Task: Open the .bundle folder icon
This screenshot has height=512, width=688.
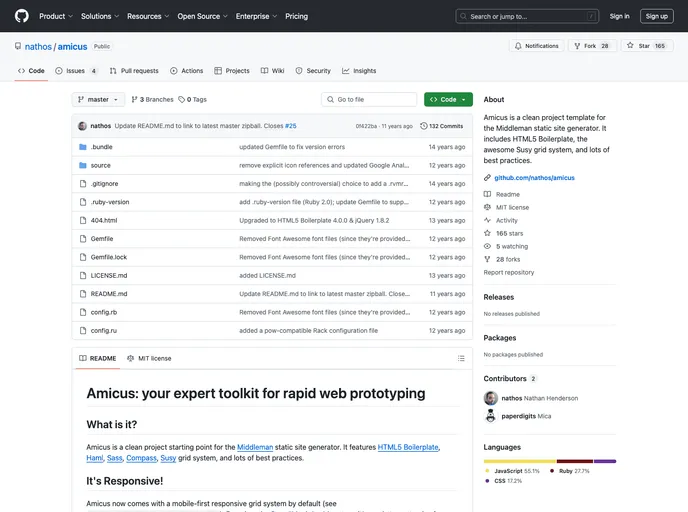Action: tap(82, 147)
